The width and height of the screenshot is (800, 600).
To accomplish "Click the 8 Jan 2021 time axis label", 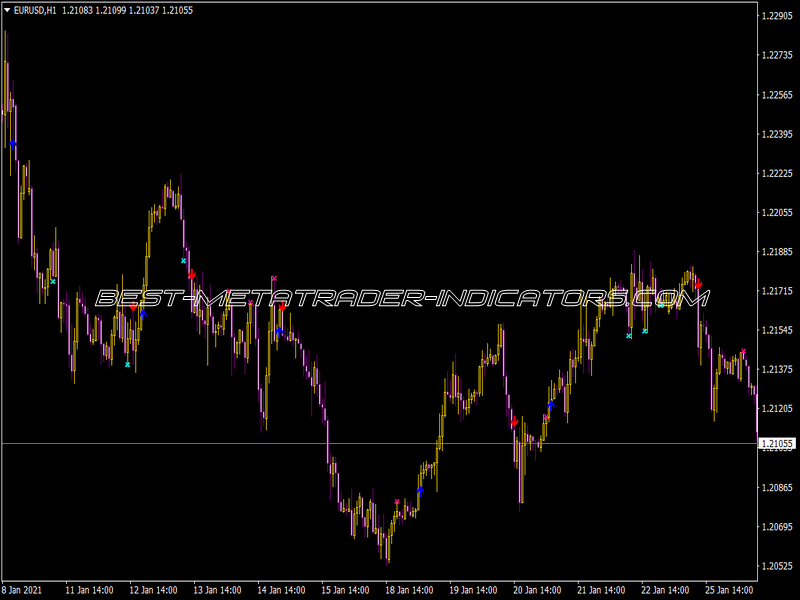I will [x=22, y=590].
